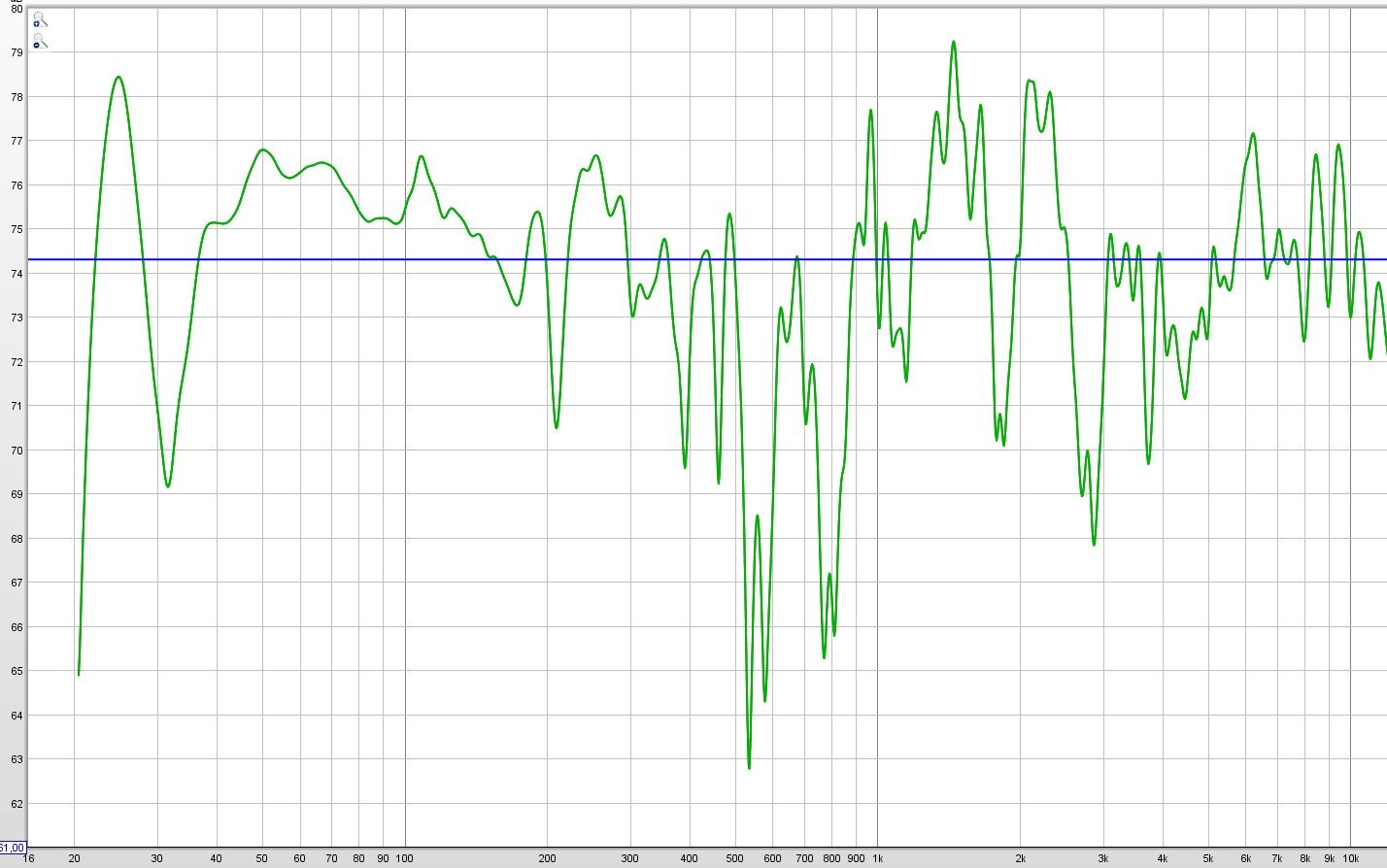Click the "74" label on the dB axis
The height and width of the screenshot is (868, 1387).
click(x=17, y=274)
